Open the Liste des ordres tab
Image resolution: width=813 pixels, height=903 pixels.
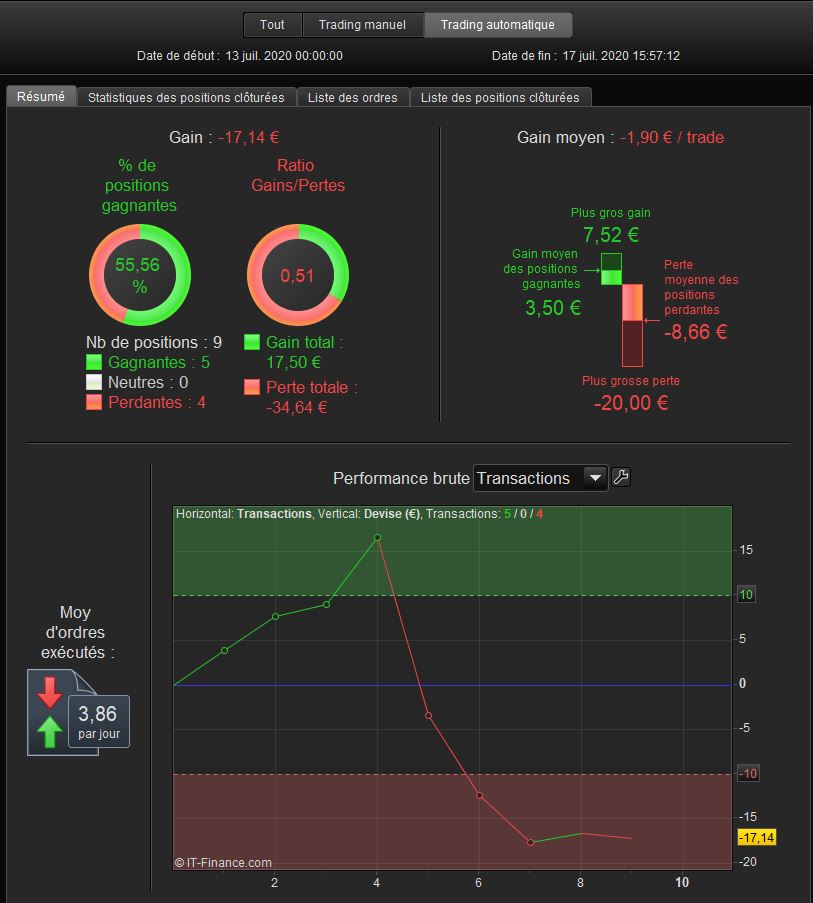[352, 97]
